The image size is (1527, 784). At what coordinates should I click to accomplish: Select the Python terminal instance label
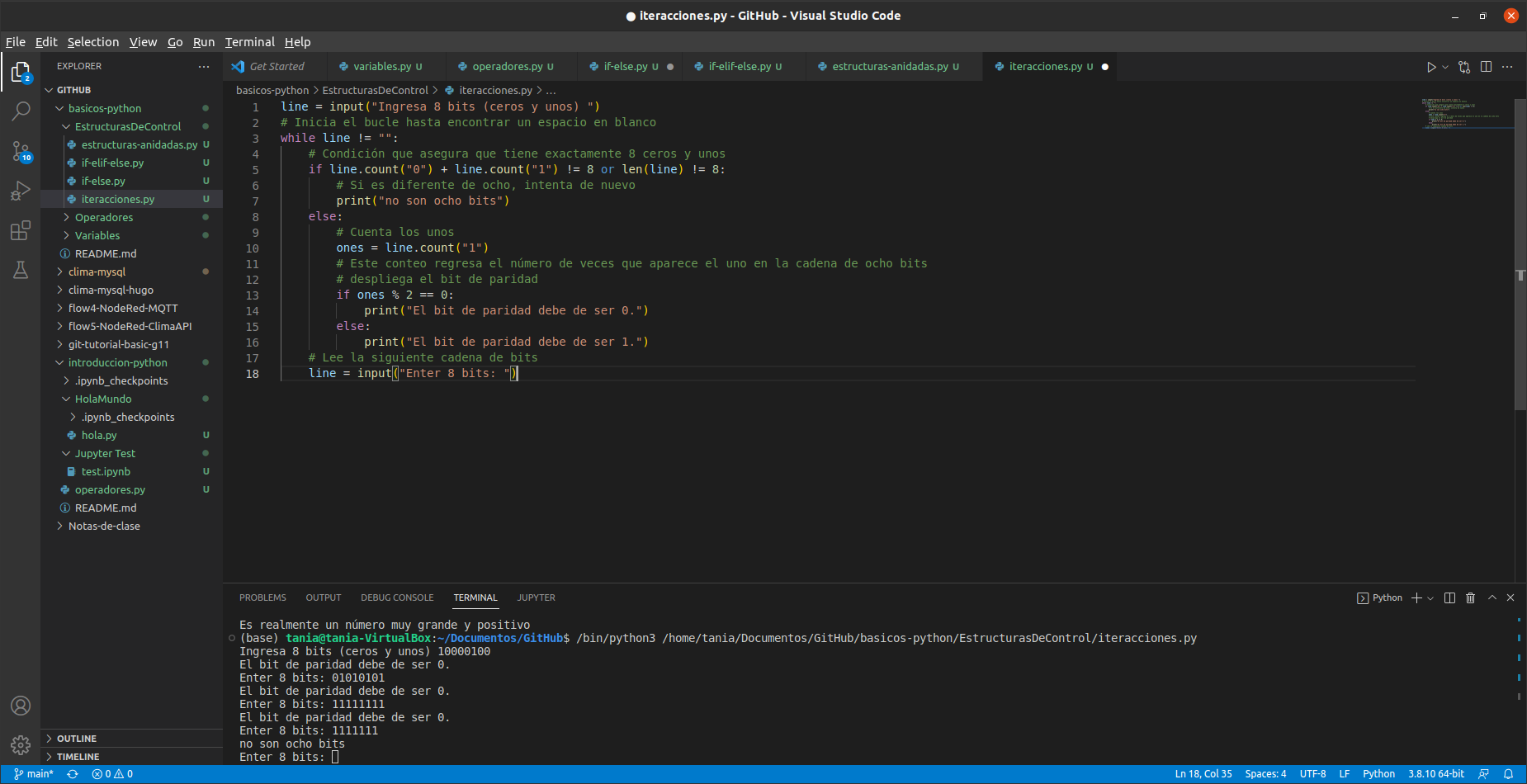[1379, 597]
